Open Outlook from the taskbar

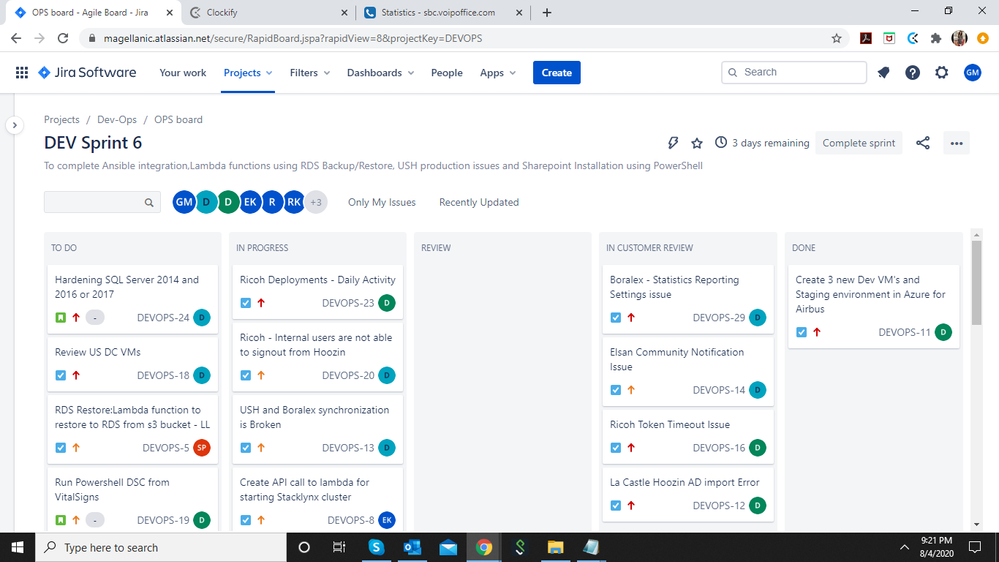pos(412,547)
